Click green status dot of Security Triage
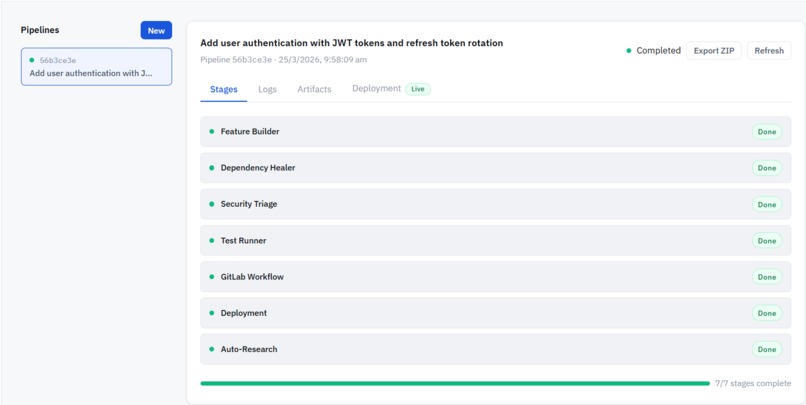 [x=211, y=204]
